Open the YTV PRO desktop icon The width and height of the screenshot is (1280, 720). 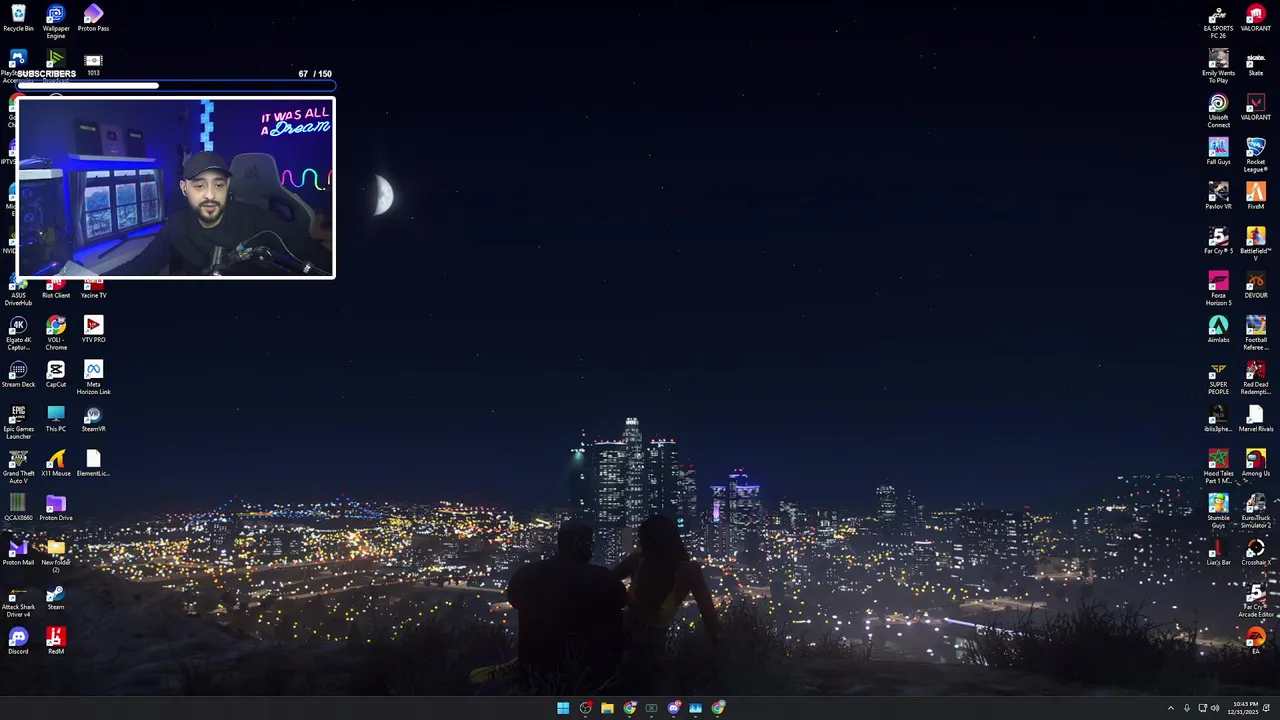pos(93,330)
